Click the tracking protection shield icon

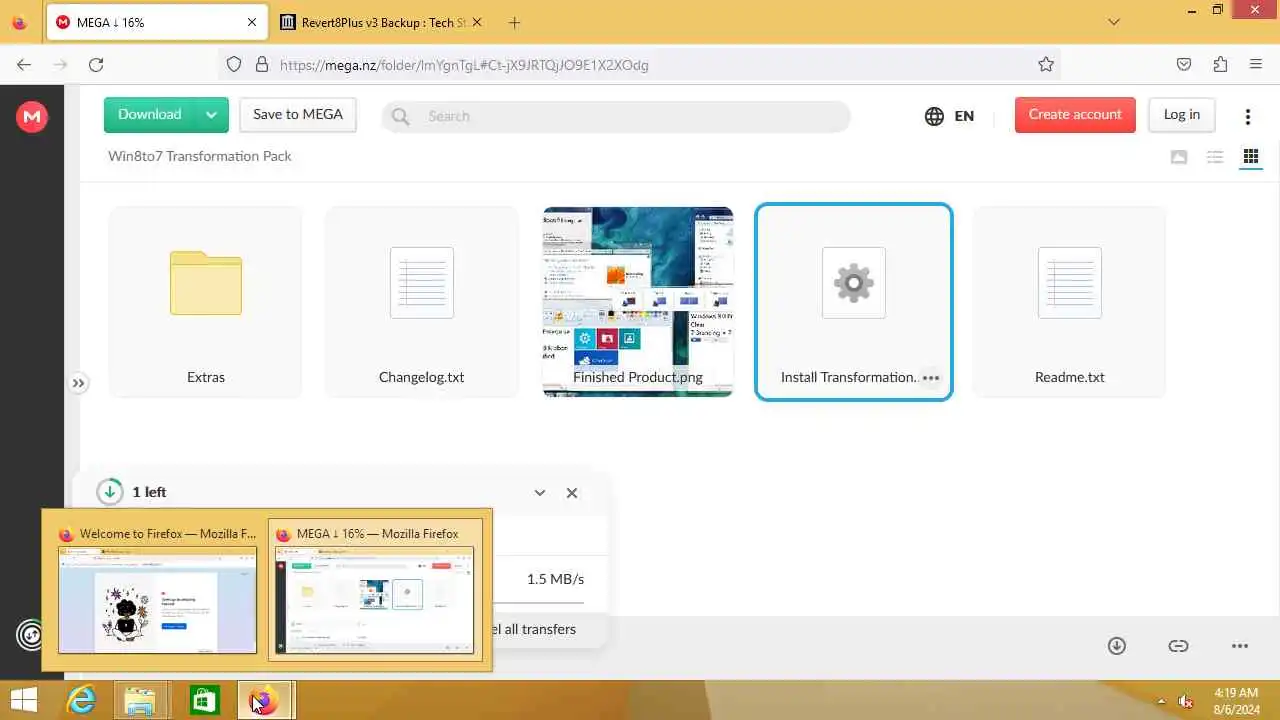(x=234, y=64)
